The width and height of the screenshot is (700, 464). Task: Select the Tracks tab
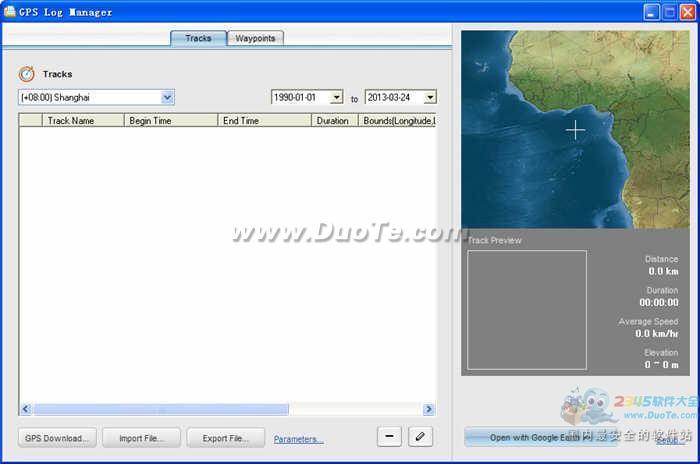(x=198, y=38)
